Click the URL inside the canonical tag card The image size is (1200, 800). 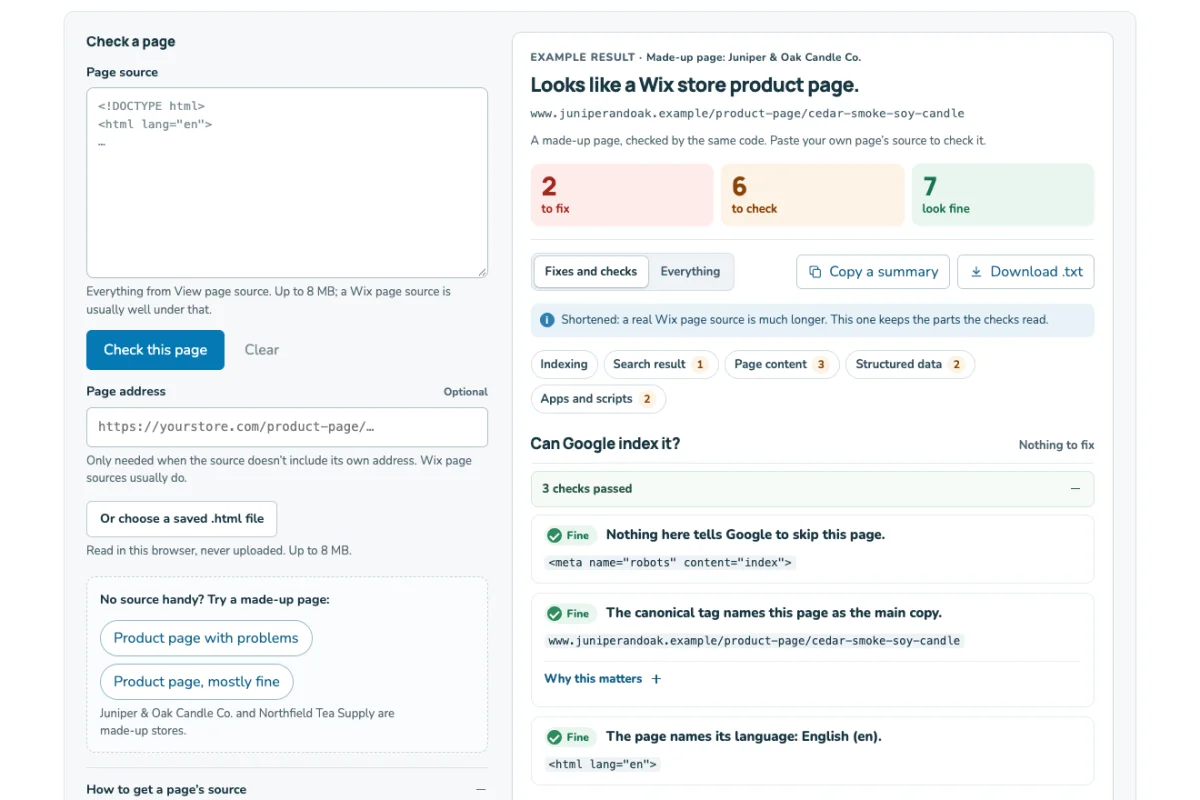click(x=754, y=641)
